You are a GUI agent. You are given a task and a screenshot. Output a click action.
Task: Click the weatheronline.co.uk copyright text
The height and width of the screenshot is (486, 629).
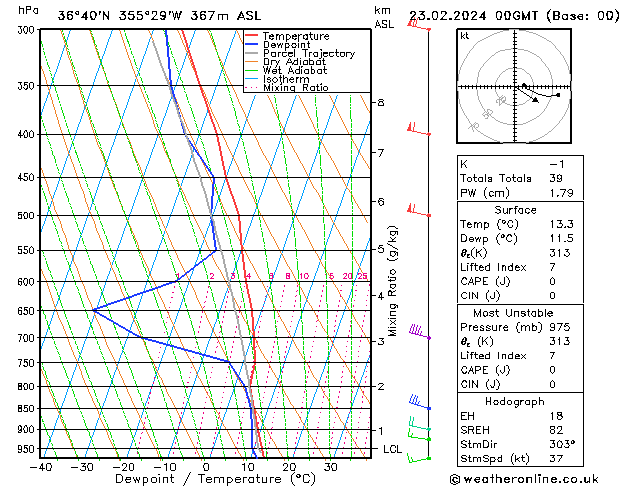click(524, 479)
